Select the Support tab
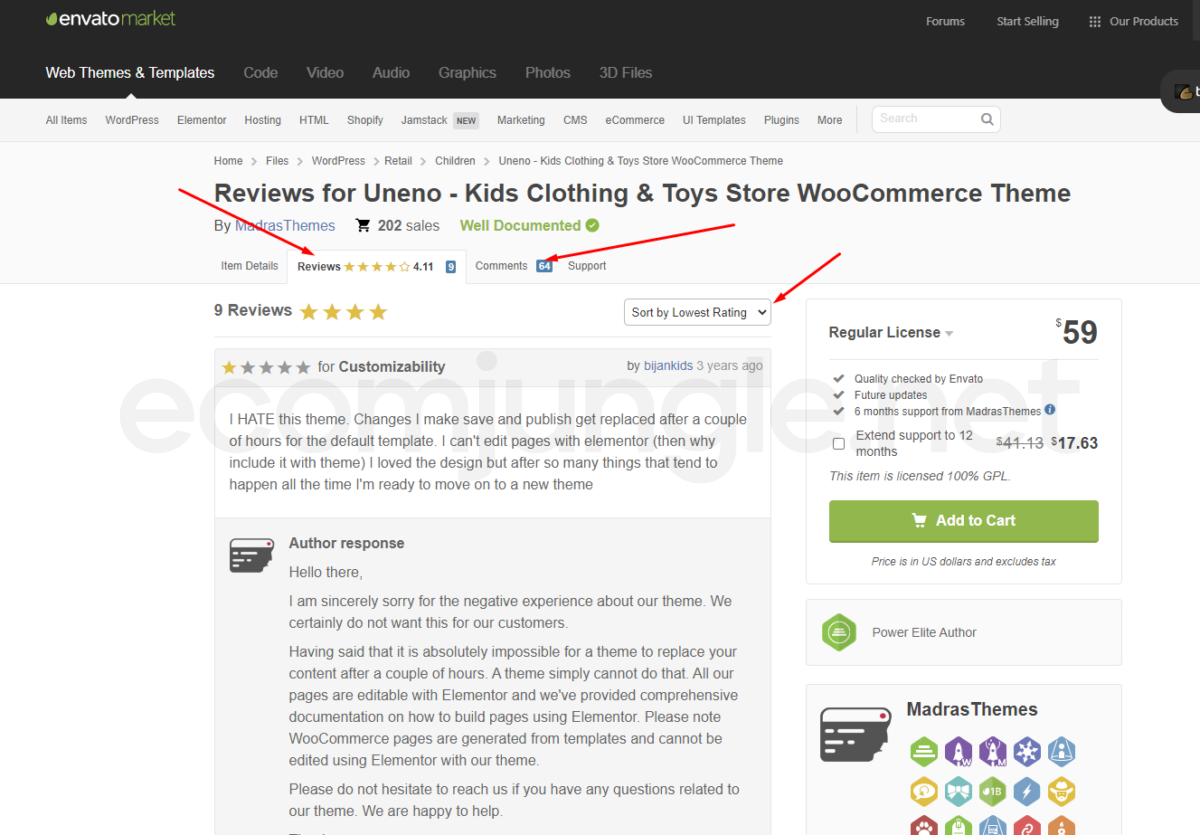 (x=587, y=266)
